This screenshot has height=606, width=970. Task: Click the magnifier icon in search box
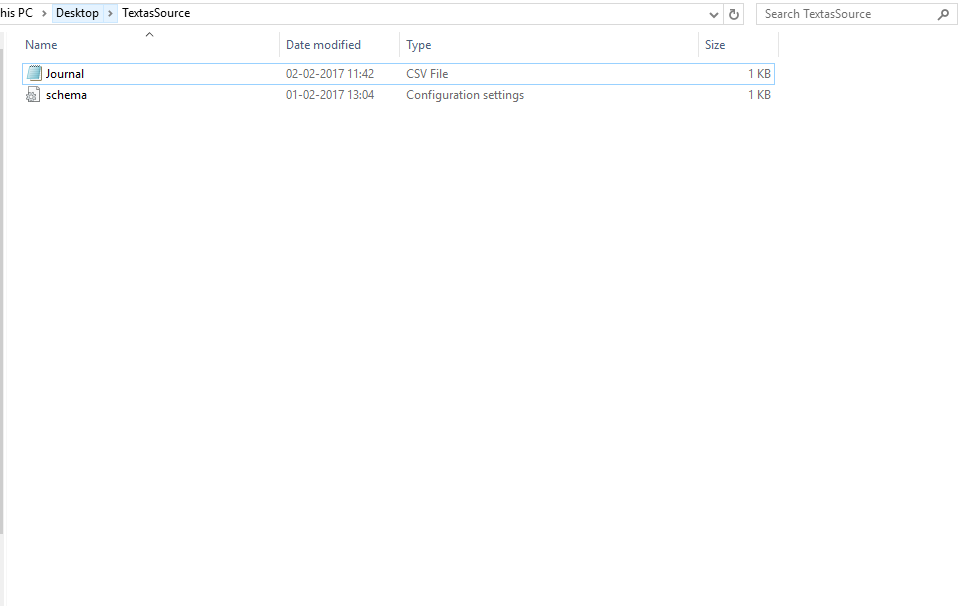pyautogui.click(x=942, y=14)
